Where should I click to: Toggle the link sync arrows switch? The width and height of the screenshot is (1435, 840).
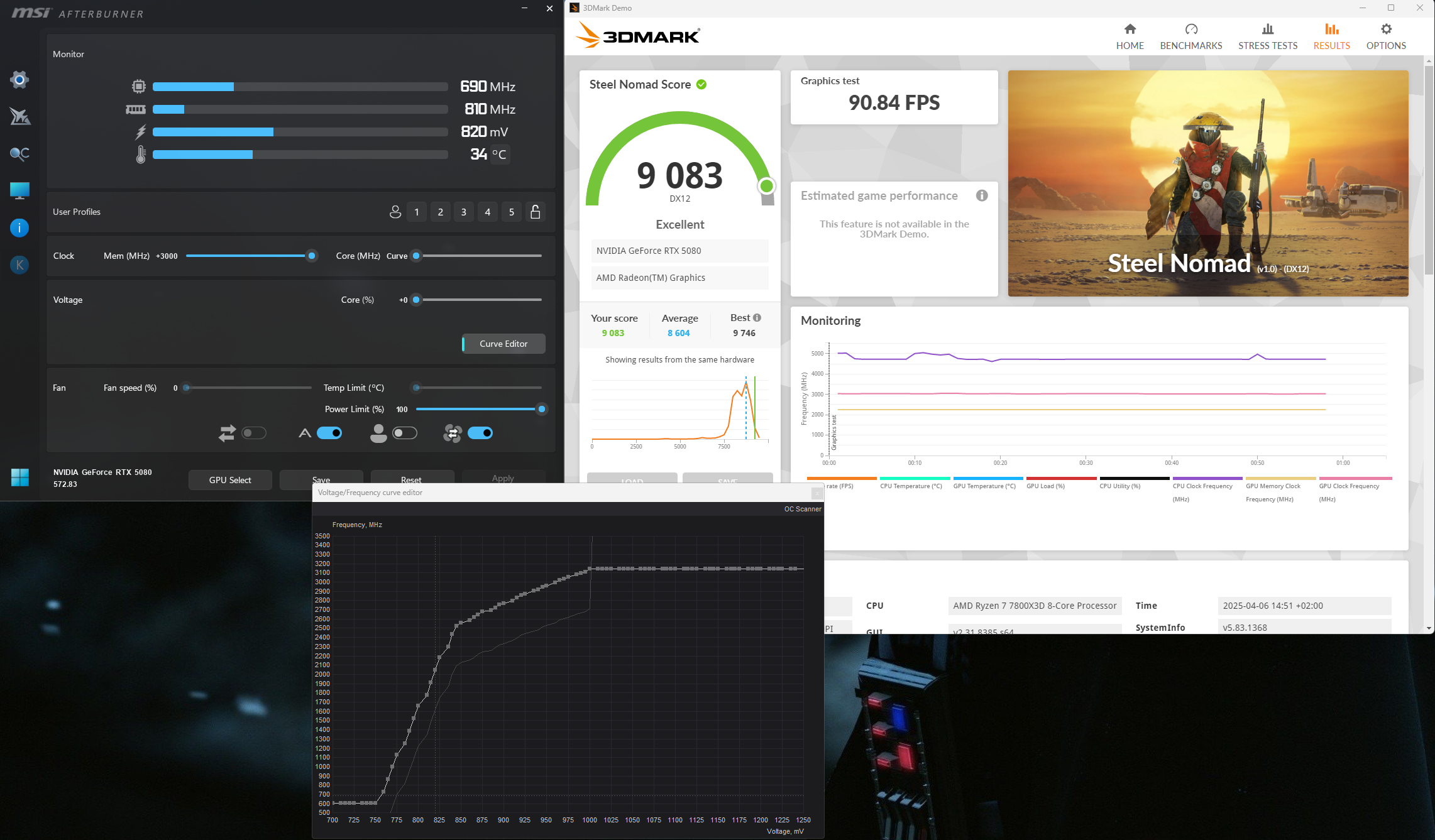(x=254, y=433)
